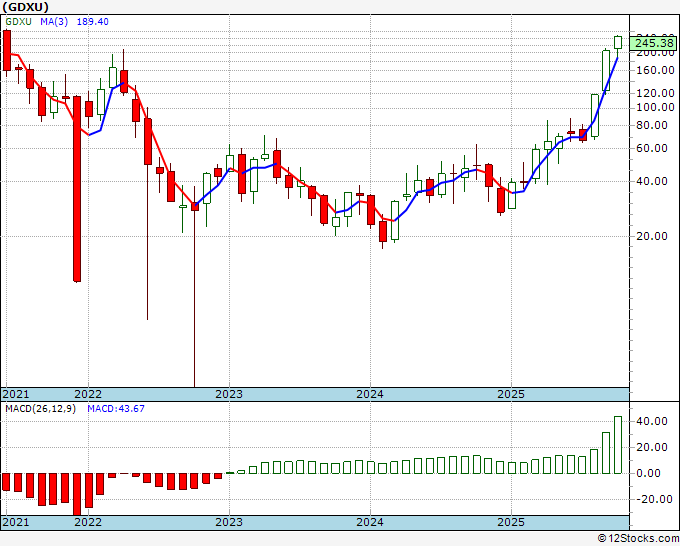Click the 40.00 price axis label

(x=651, y=181)
